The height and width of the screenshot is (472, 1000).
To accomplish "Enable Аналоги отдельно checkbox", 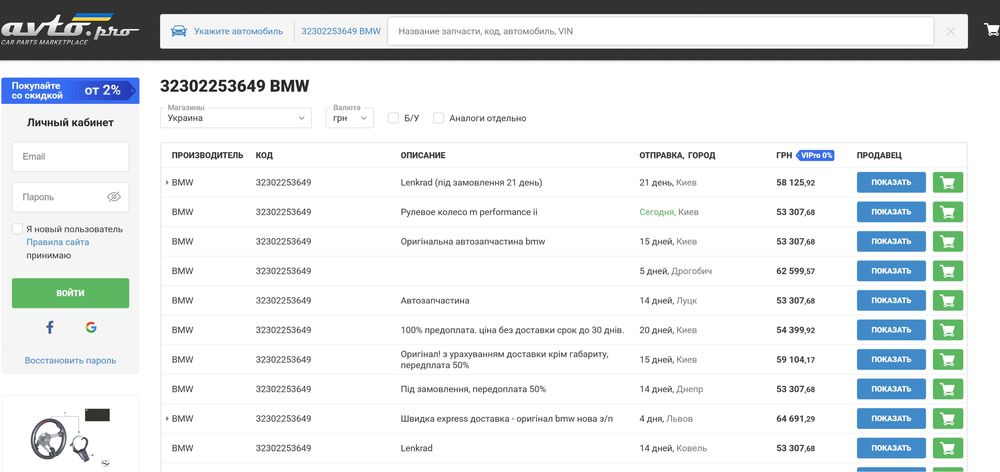I will click(438, 118).
